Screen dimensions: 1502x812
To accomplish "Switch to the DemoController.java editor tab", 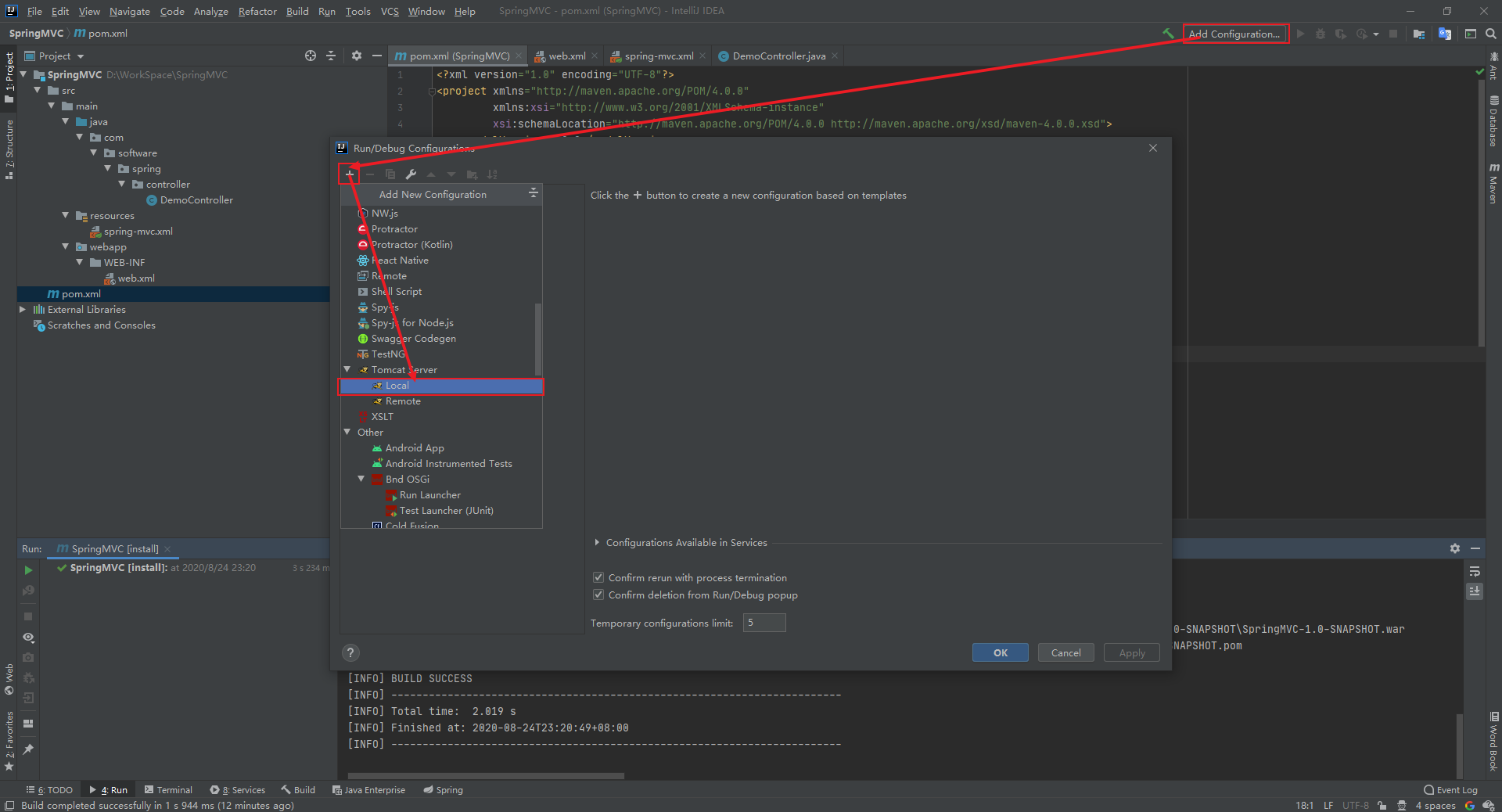I will click(778, 56).
